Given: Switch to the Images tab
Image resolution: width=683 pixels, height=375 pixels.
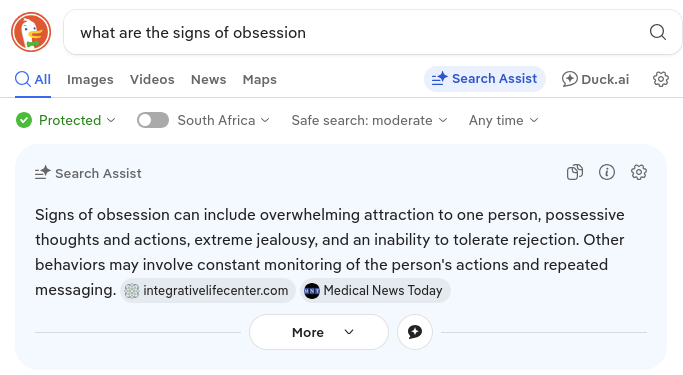Looking at the screenshot, I should [90, 80].
